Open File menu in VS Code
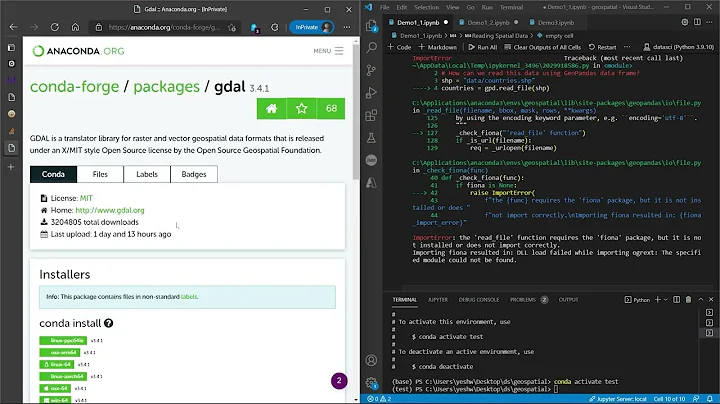The width and height of the screenshot is (720, 404). [385, 7]
